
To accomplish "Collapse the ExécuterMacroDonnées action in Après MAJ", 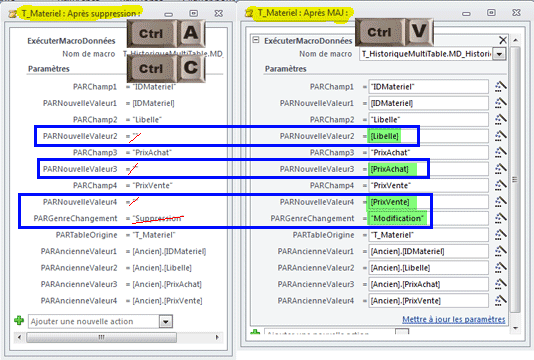I will pyautogui.click(x=255, y=40).
